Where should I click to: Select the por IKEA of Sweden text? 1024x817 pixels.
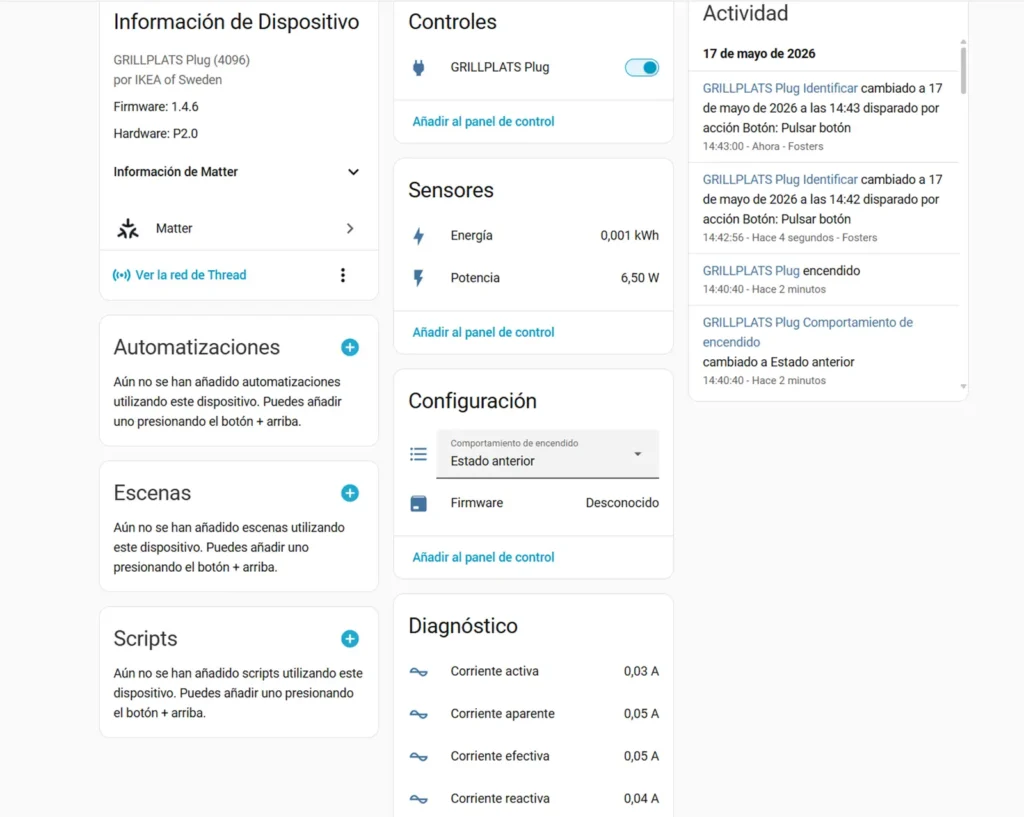point(168,80)
